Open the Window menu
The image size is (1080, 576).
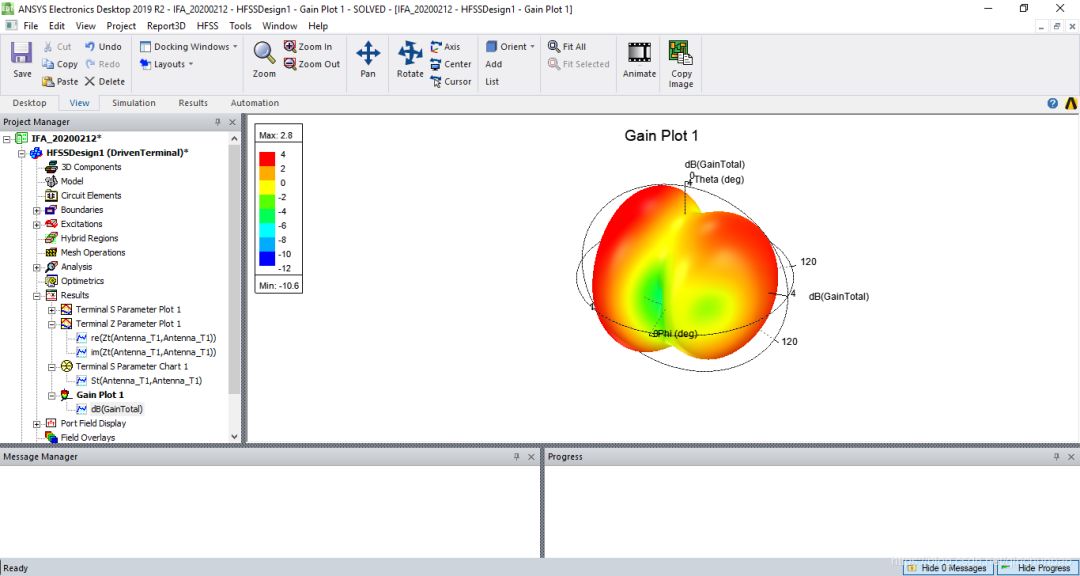(280, 26)
